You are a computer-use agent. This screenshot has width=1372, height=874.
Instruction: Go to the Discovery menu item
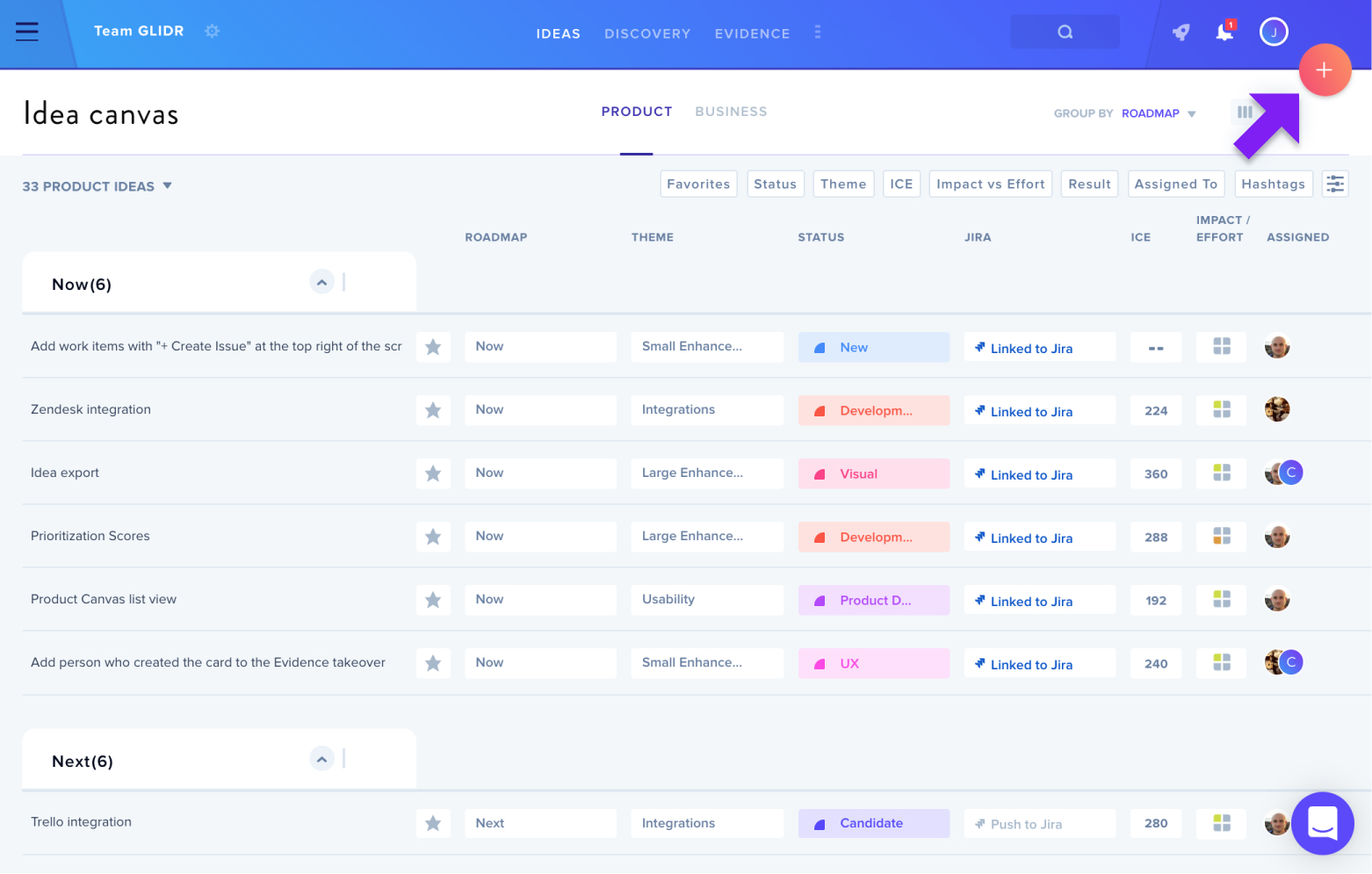point(647,33)
